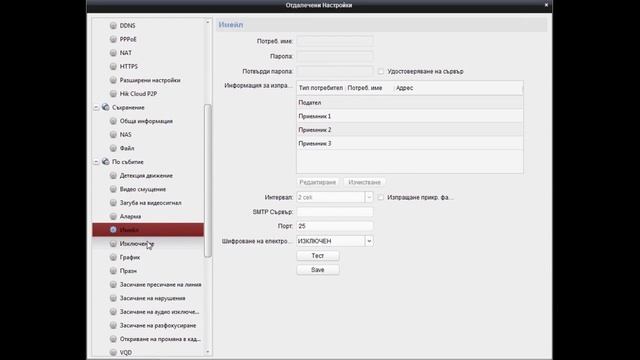This screenshot has width=640, height=360.
Task: Click the gear icon next to Файл
Action: [x=113, y=148]
